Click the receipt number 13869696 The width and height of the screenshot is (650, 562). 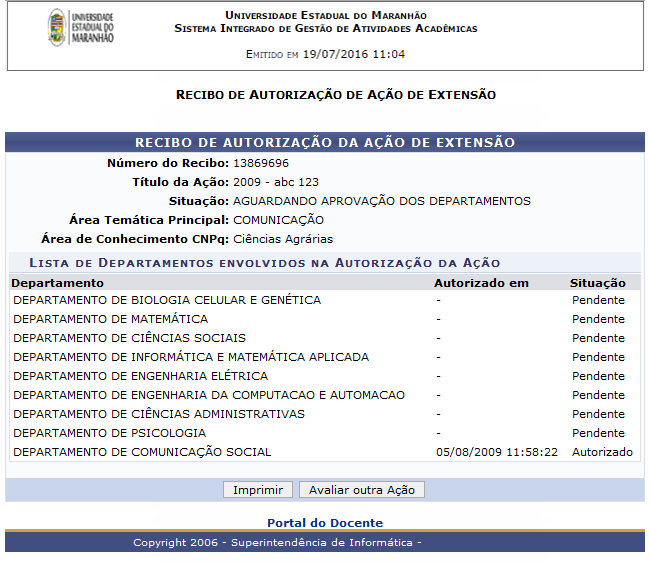tap(261, 163)
